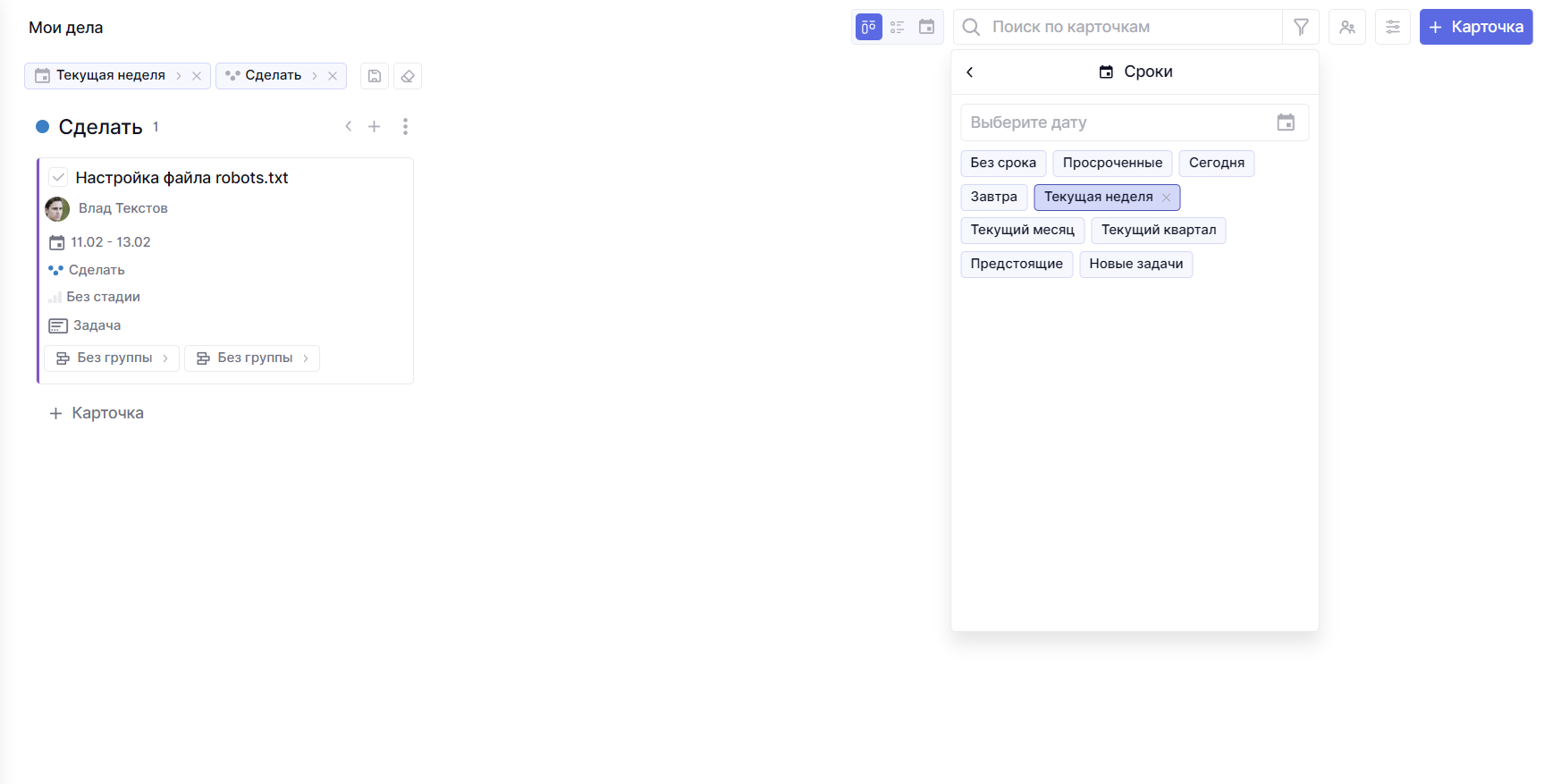Clear all filters with the eraser icon
Screen dimensions: 1553x784
coord(408,76)
